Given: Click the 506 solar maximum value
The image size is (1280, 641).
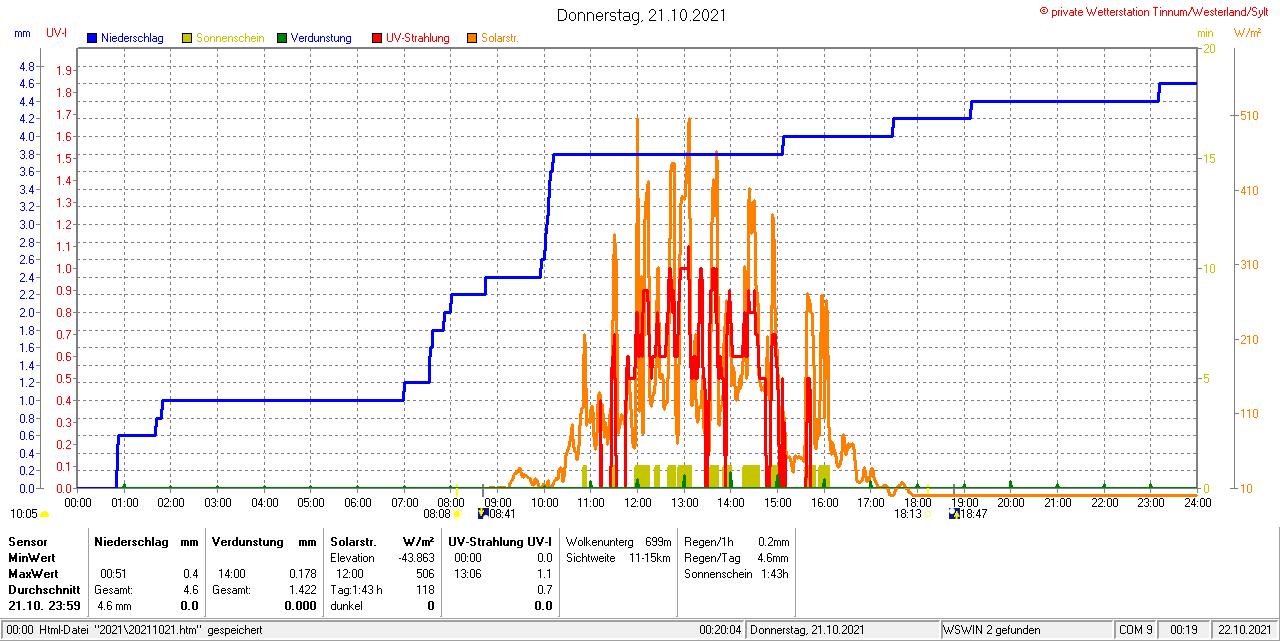Looking at the screenshot, I should point(425,574).
